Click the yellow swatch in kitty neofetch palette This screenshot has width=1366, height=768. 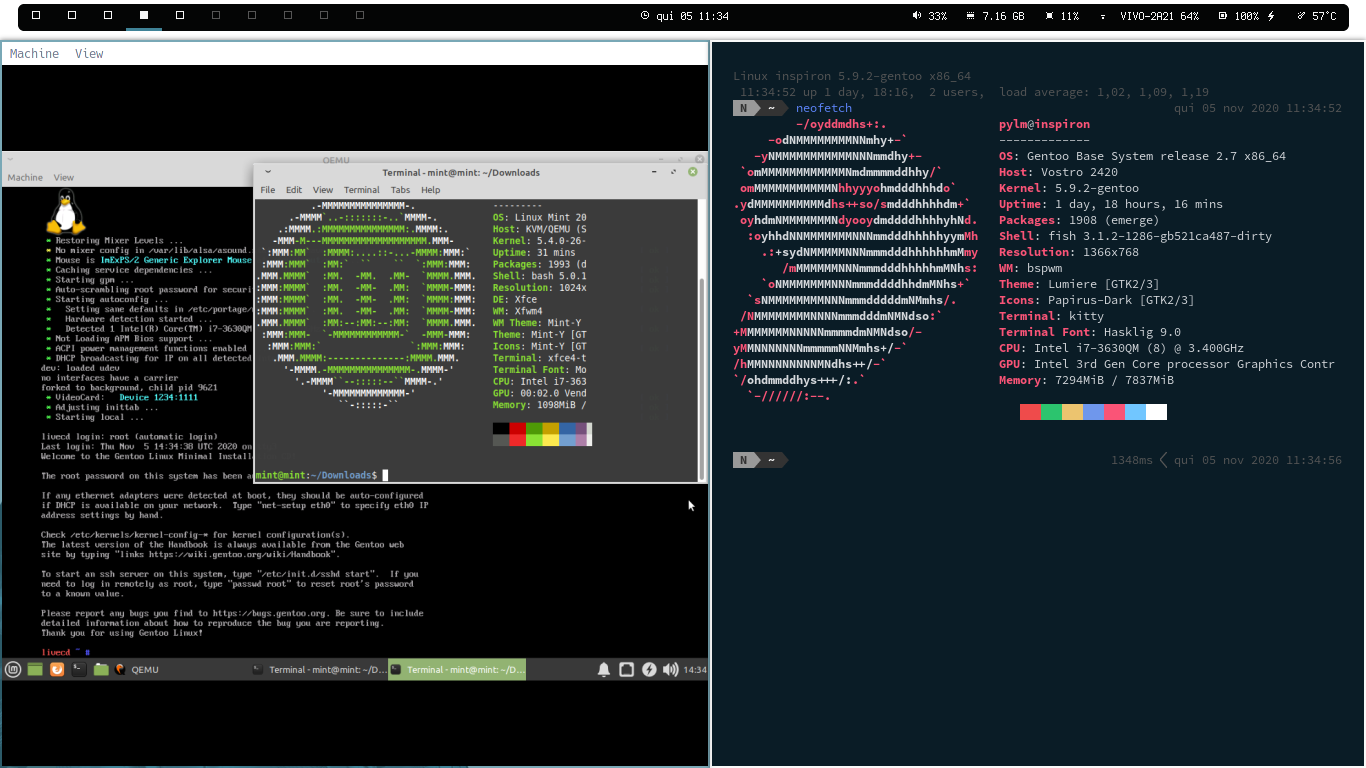coord(1072,412)
